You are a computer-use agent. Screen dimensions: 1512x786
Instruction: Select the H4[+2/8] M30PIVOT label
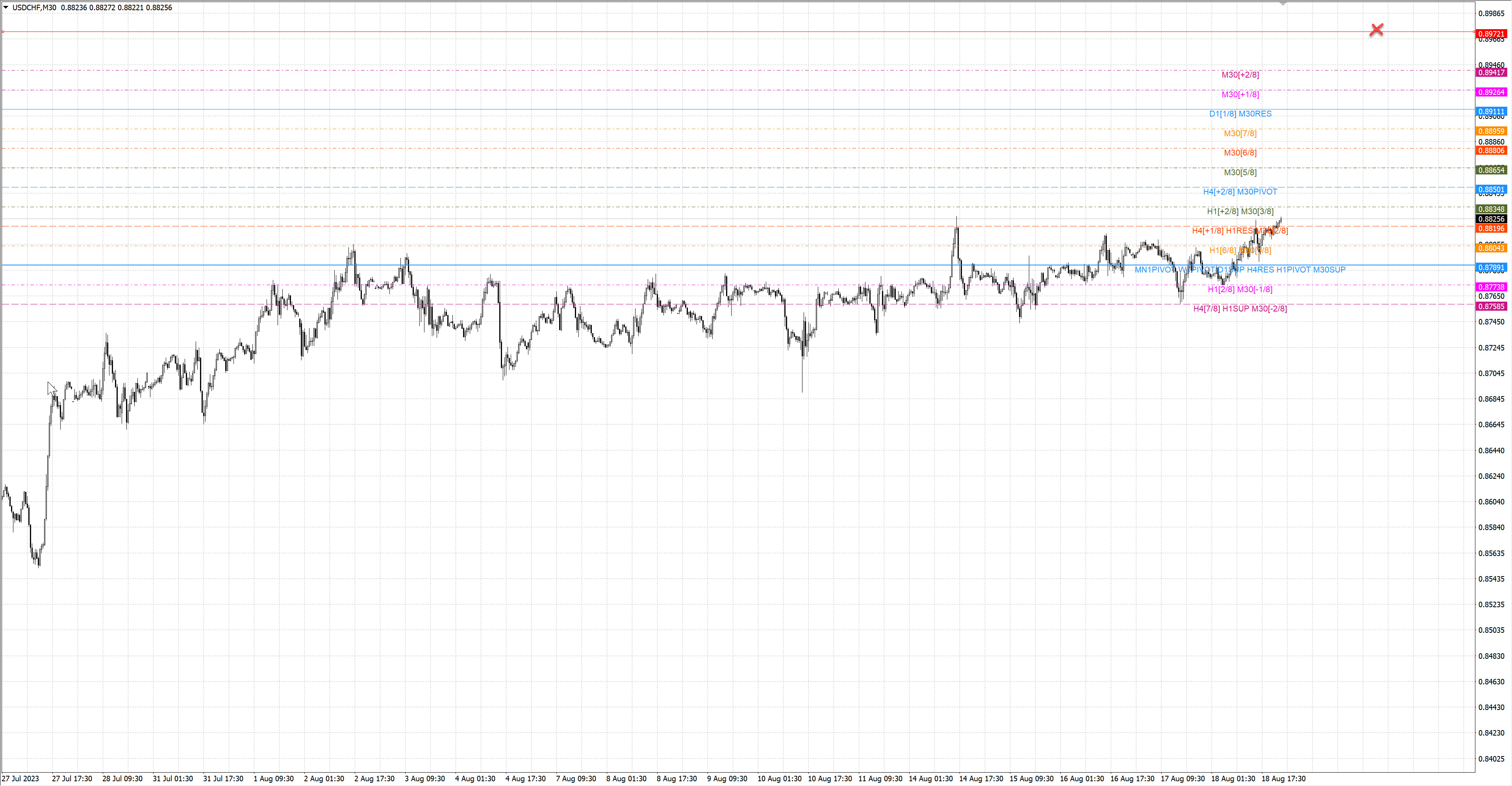pos(1240,192)
